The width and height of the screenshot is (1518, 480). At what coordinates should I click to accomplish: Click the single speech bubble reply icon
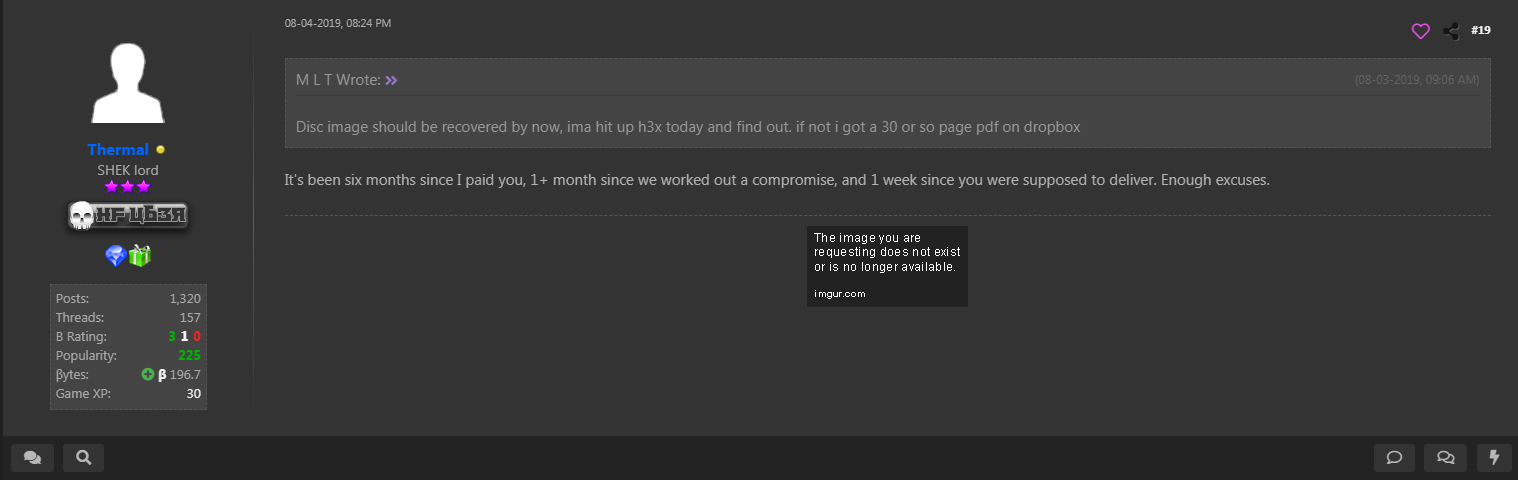(1394, 458)
